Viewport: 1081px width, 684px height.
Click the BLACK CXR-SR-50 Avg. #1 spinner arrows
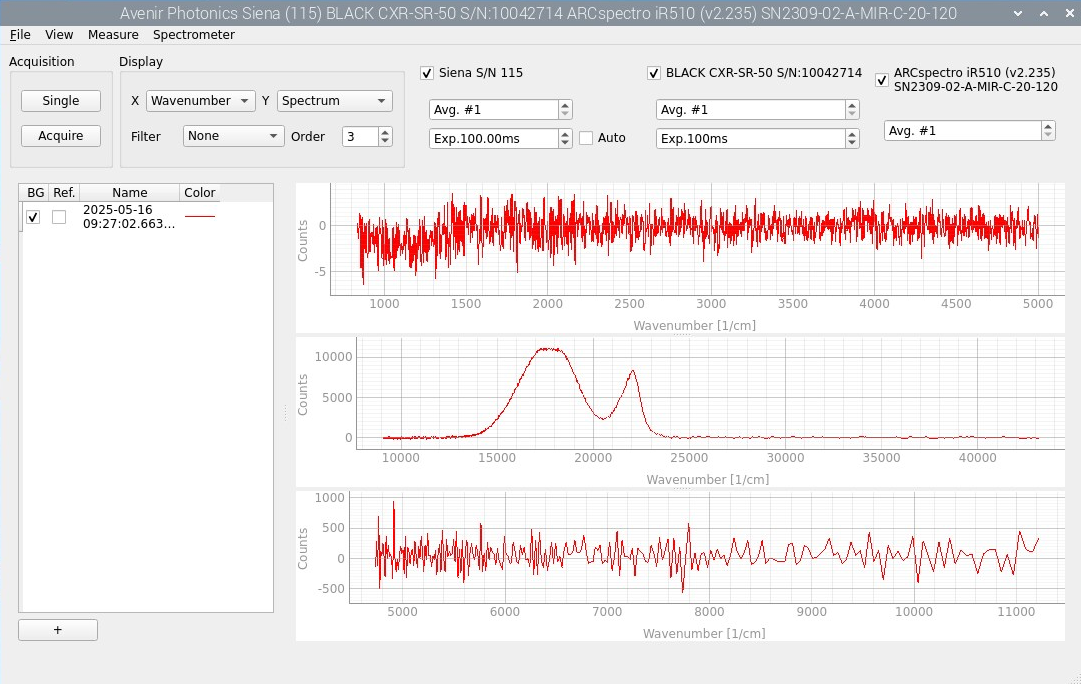click(x=851, y=110)
